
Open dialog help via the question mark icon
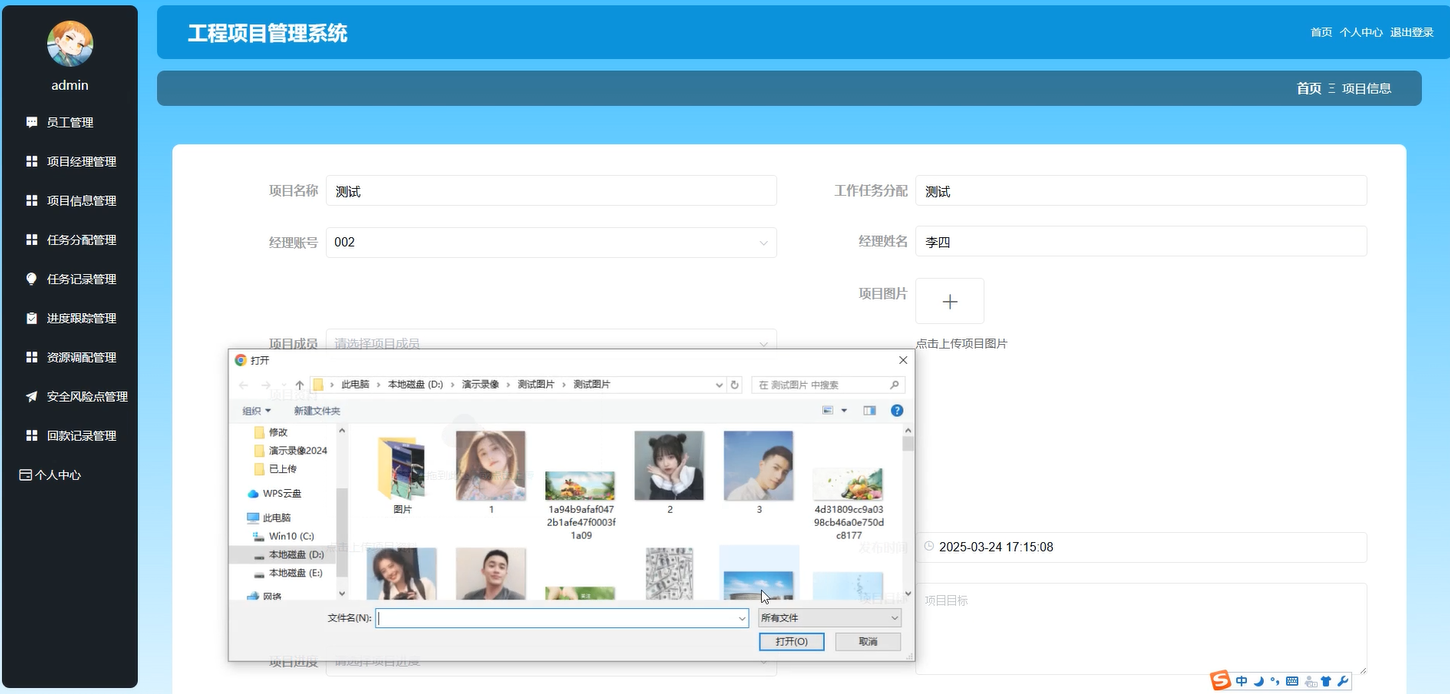pos(896,410)
